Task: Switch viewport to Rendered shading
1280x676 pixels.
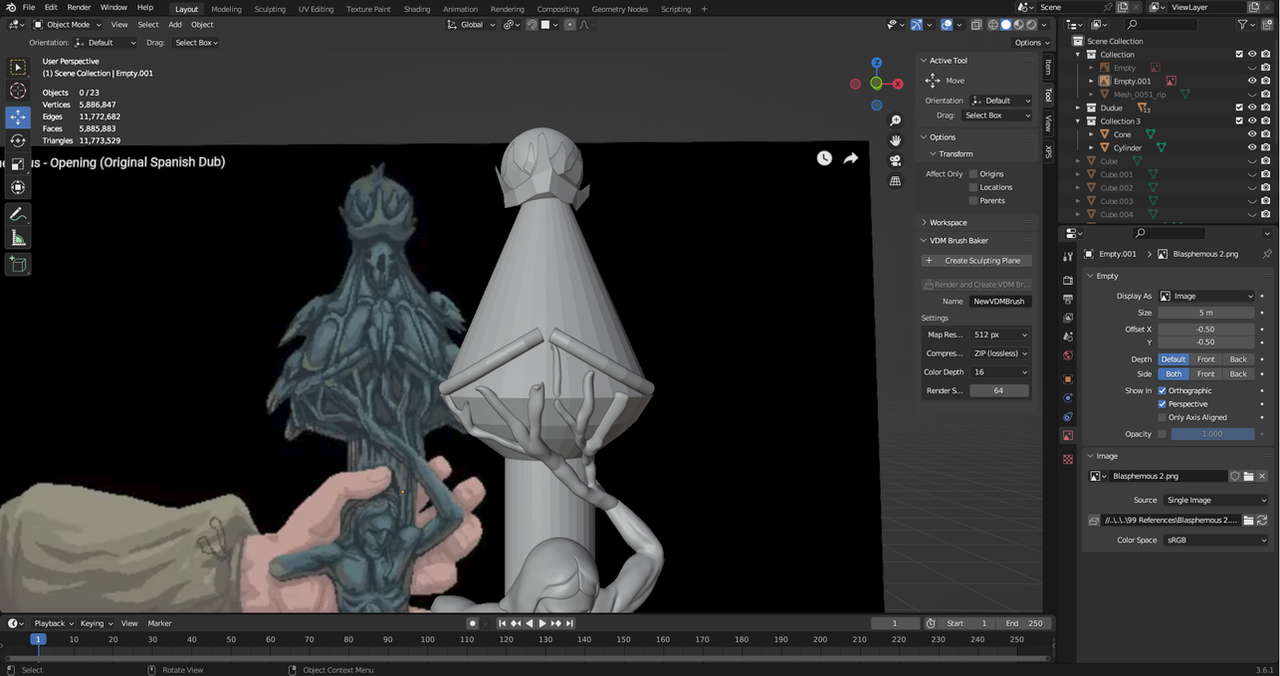Action: (1032, 25)
